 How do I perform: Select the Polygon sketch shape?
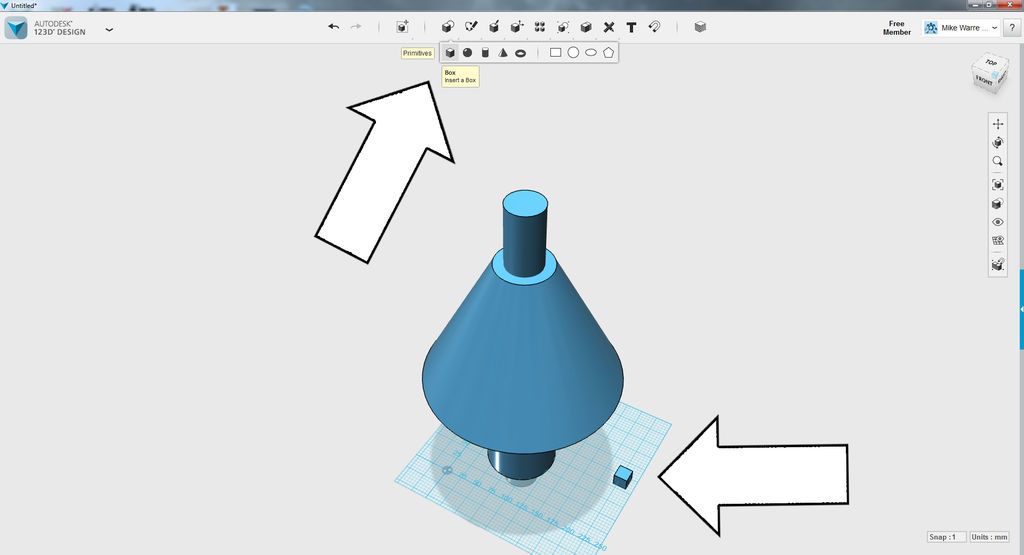[609, 52]
